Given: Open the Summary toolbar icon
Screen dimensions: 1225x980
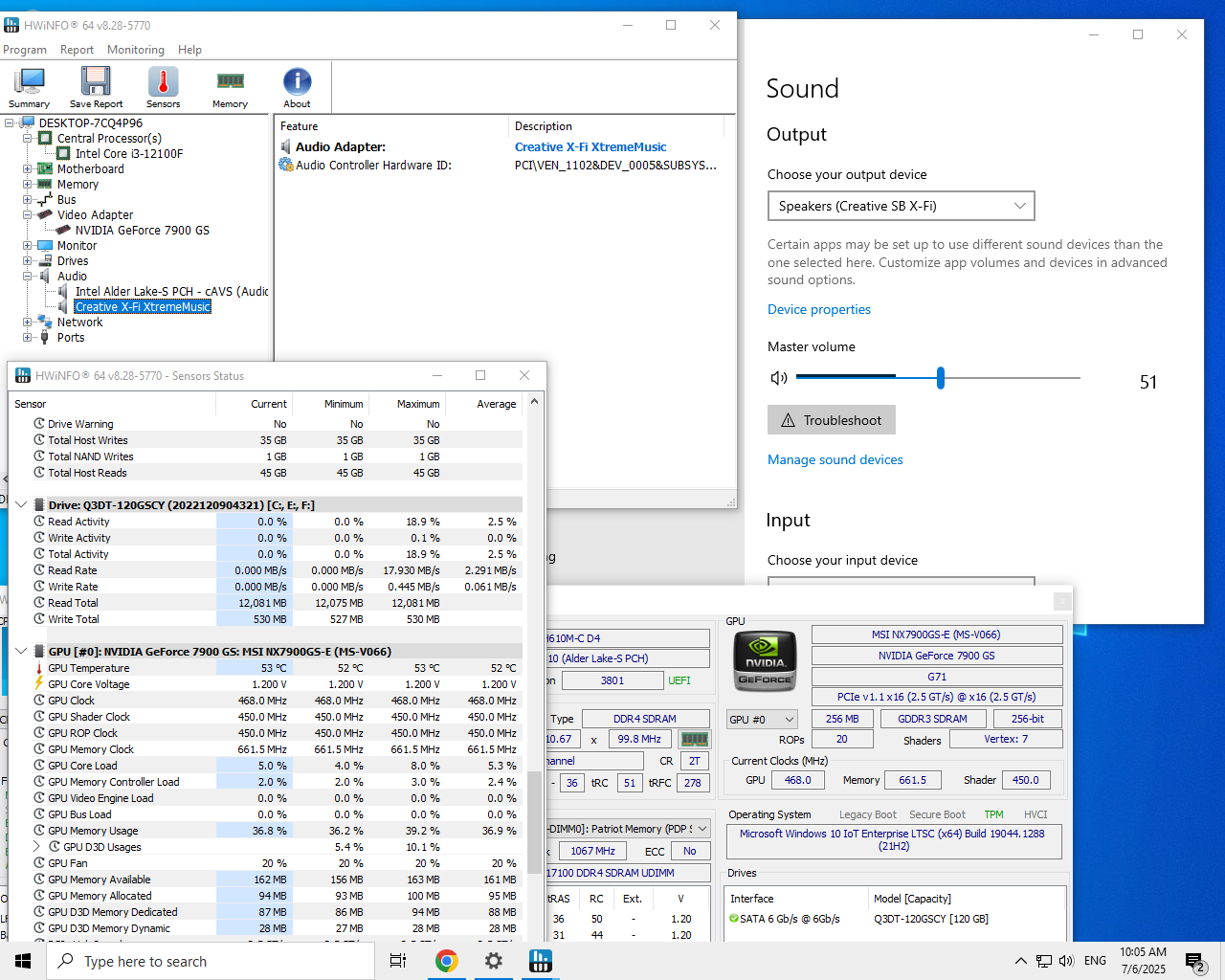Looking at the screenshot, I should (30, 88).
